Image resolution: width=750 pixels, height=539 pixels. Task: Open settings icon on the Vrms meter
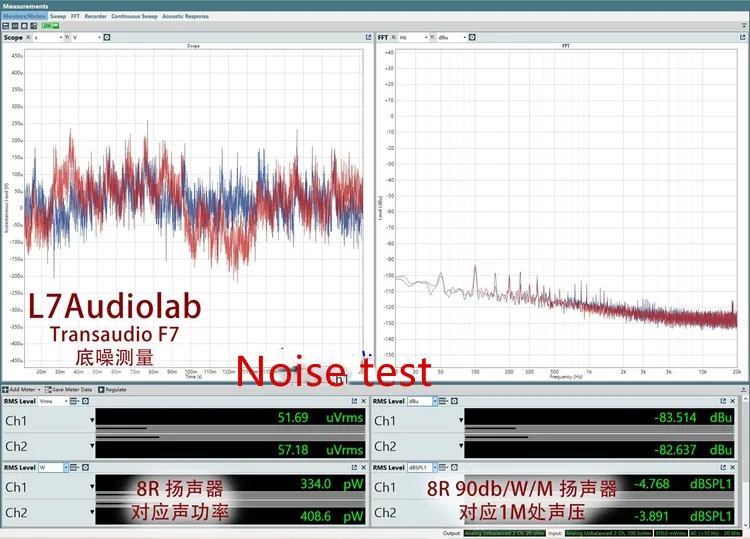[85, 401]
